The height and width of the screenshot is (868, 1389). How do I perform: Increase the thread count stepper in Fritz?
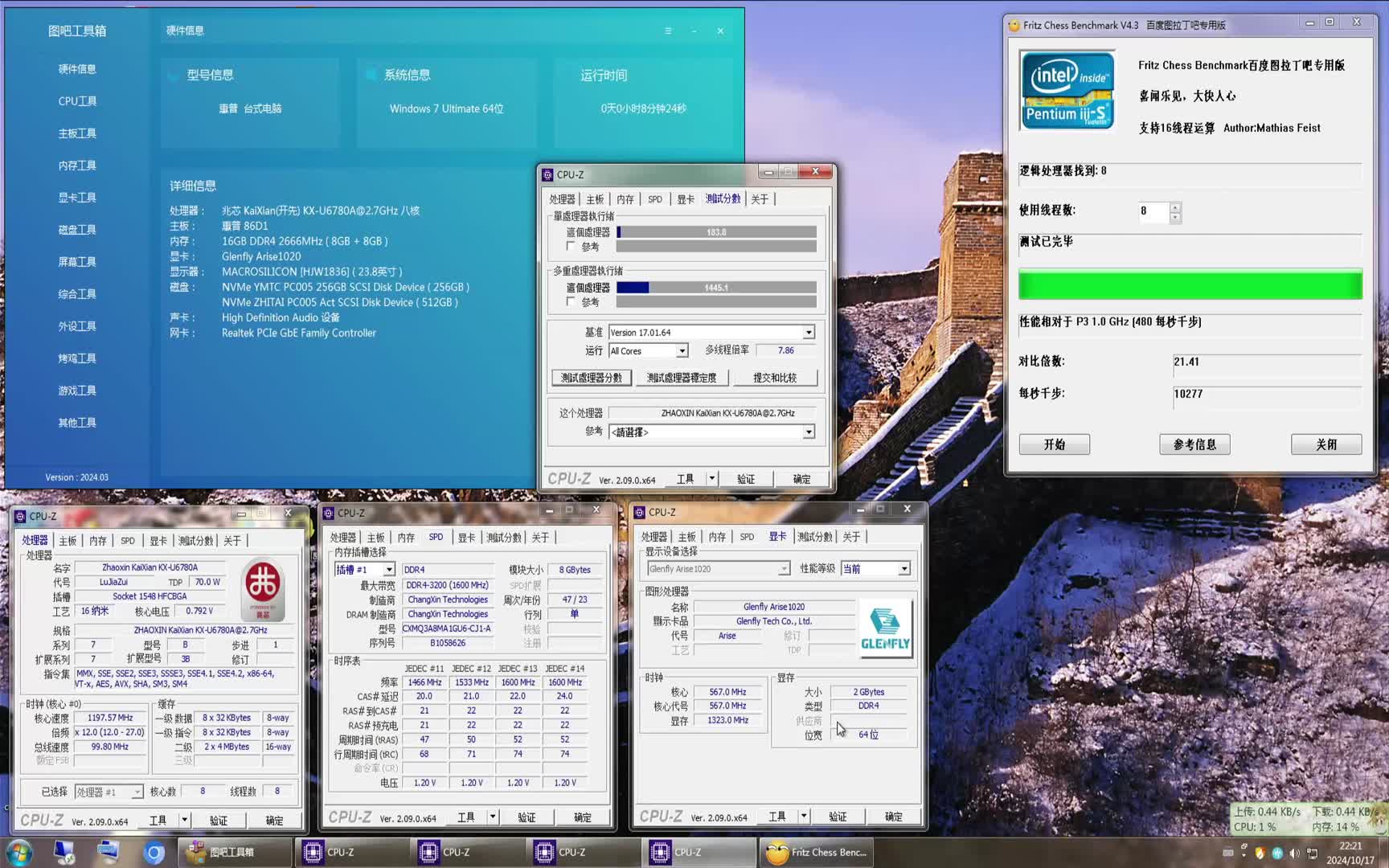(x=1175, y=207)
